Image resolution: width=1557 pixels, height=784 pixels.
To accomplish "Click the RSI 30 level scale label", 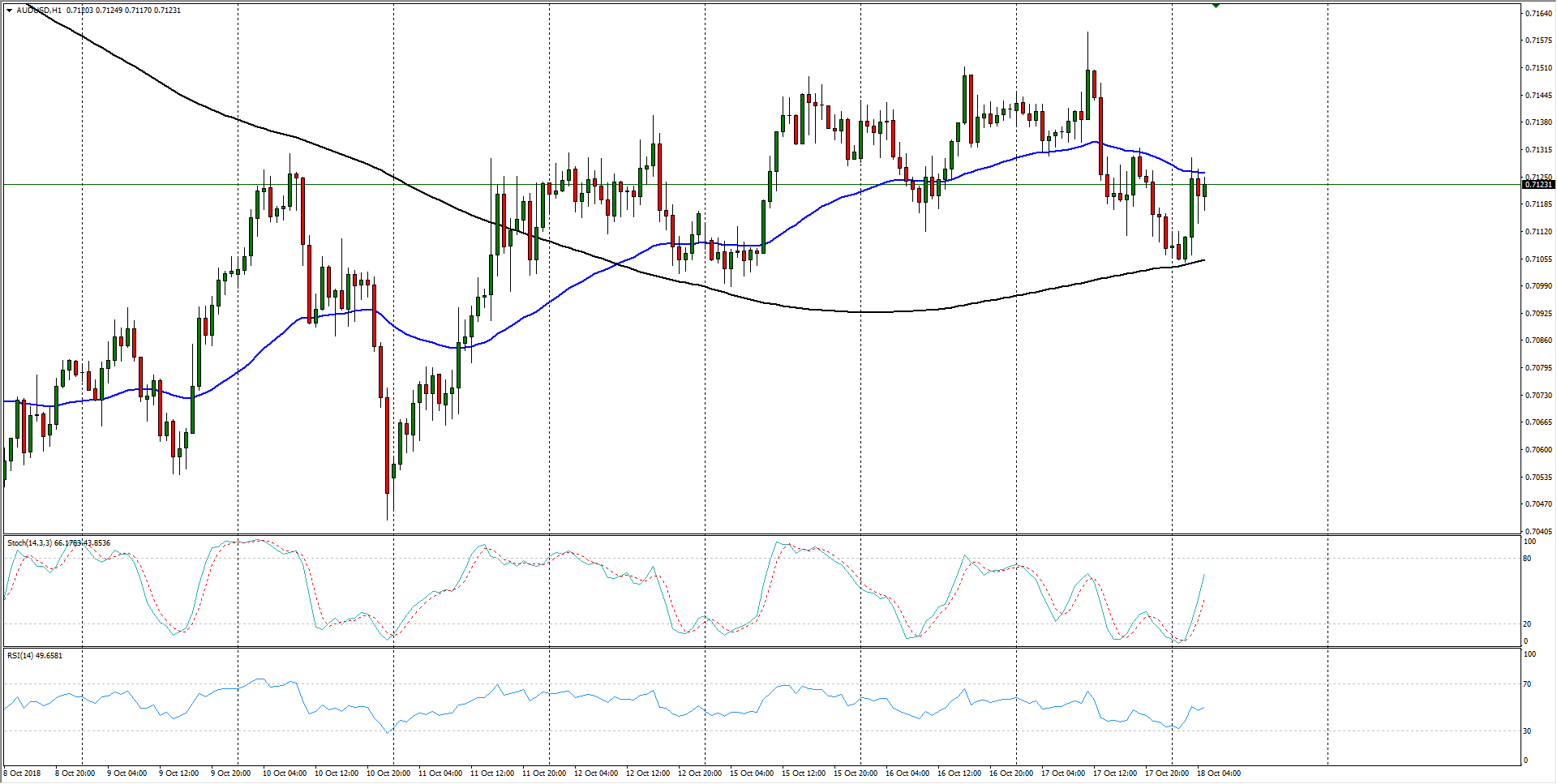I will pos(1528,731).
